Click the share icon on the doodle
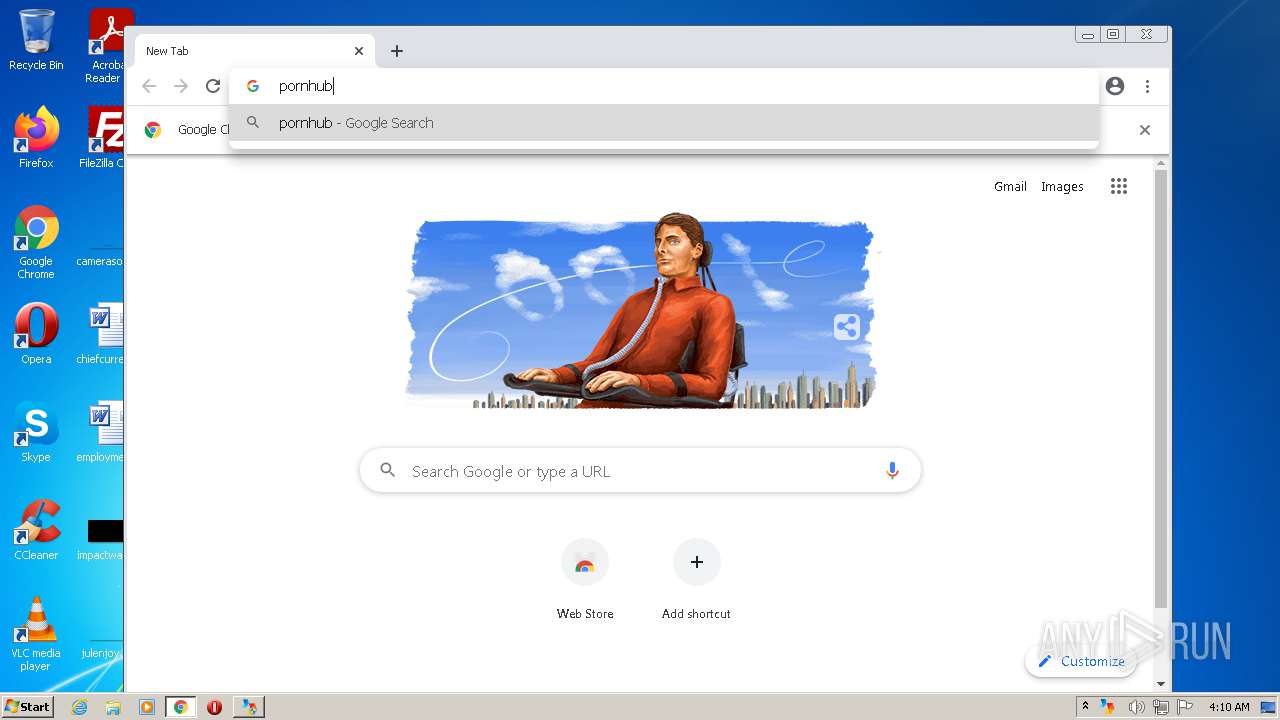The width and height of the screenshot is (1280, 720). coord(846,327)
